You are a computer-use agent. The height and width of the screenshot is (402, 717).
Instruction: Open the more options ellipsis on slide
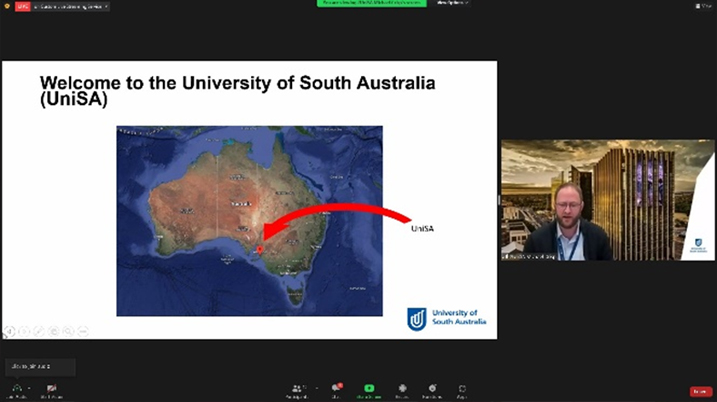click(x=83, y=331)
